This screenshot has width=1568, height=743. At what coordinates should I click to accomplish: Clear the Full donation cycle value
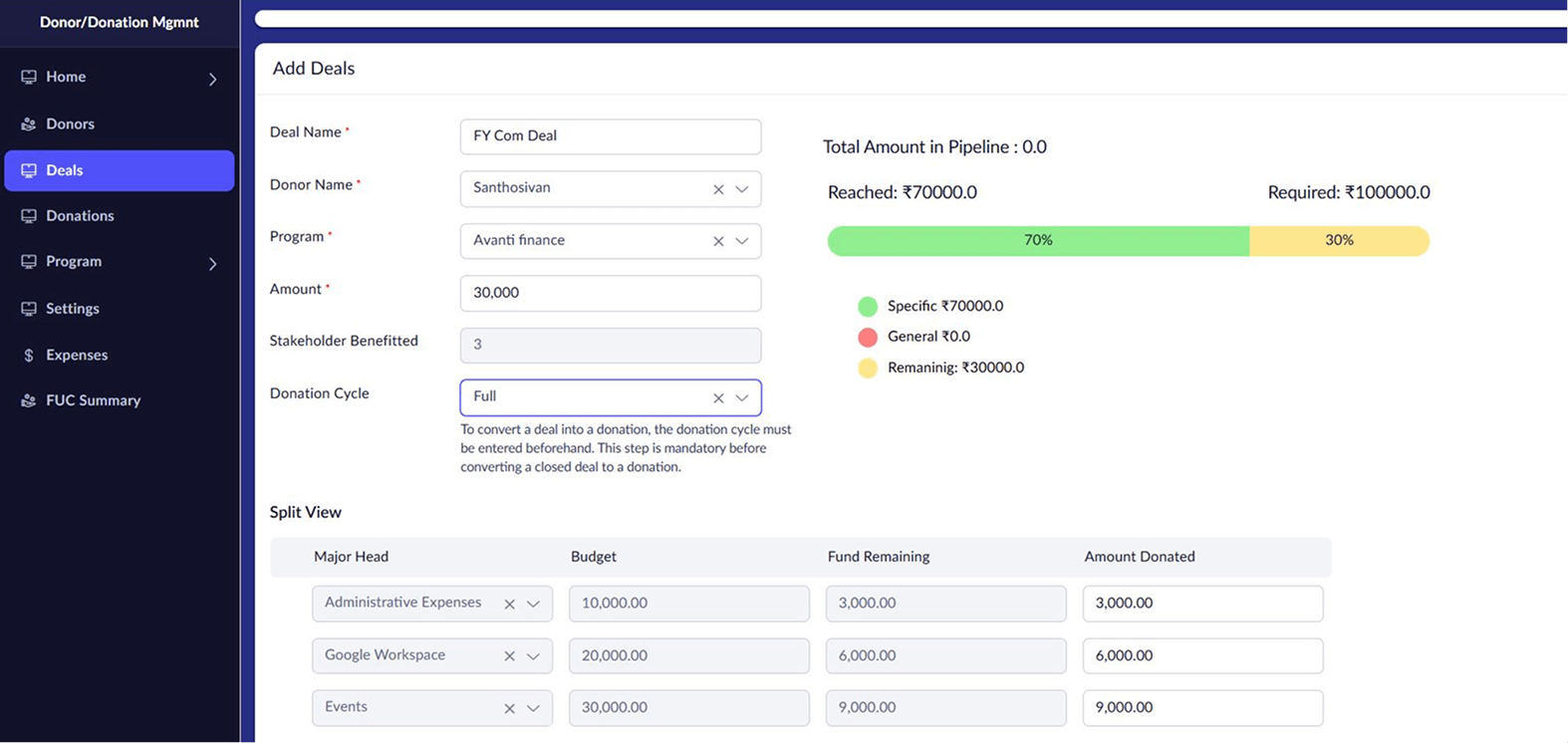pyautogui.click(x=718, y=398)
